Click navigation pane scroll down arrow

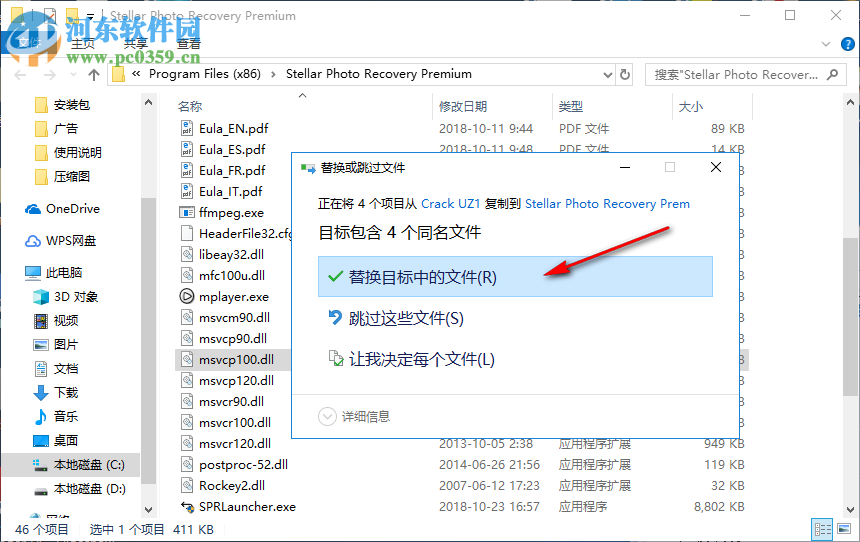click(149, 510)
